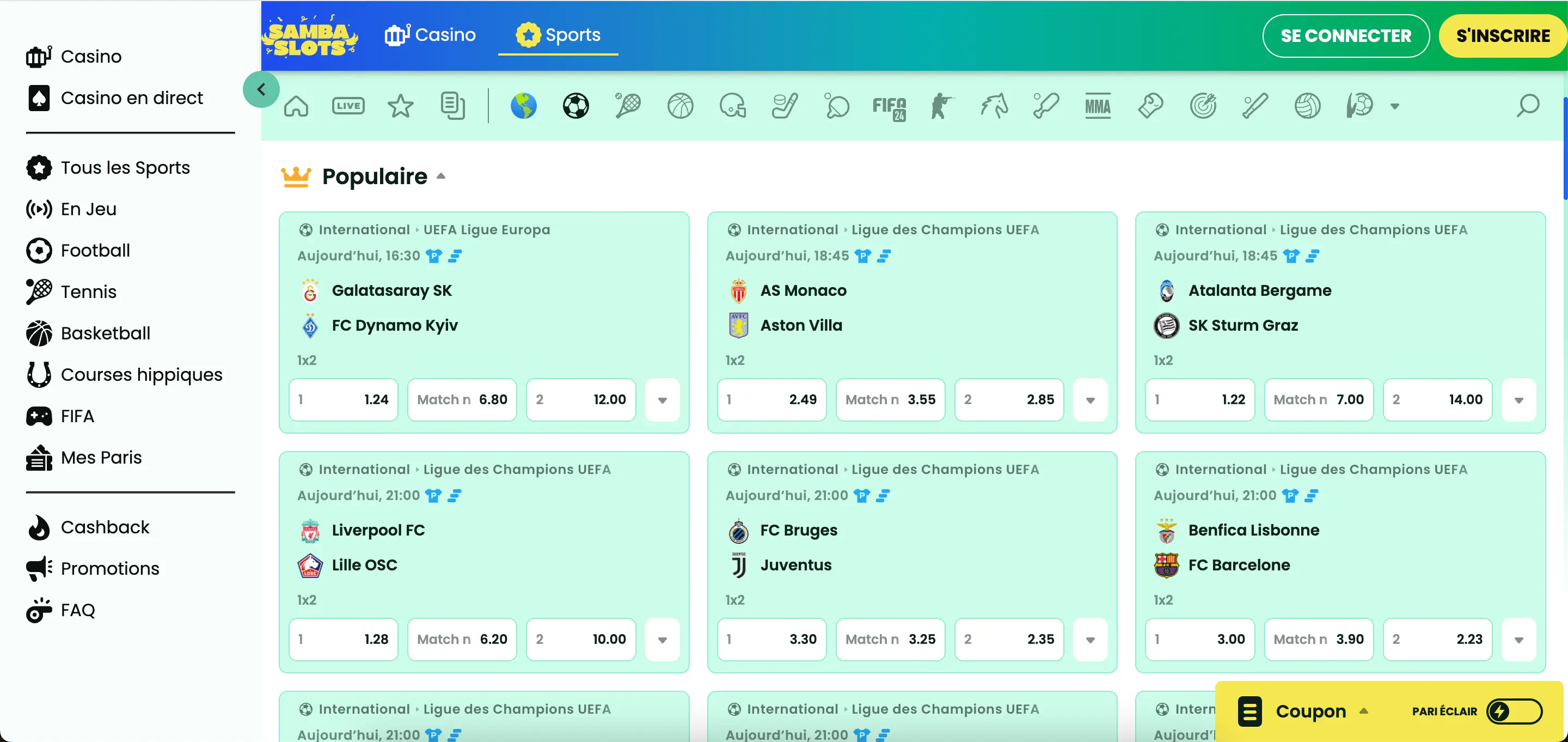Select the volleyball sport icon
The width and height of the screenshot is (1568, 742).
point(1307,106)
